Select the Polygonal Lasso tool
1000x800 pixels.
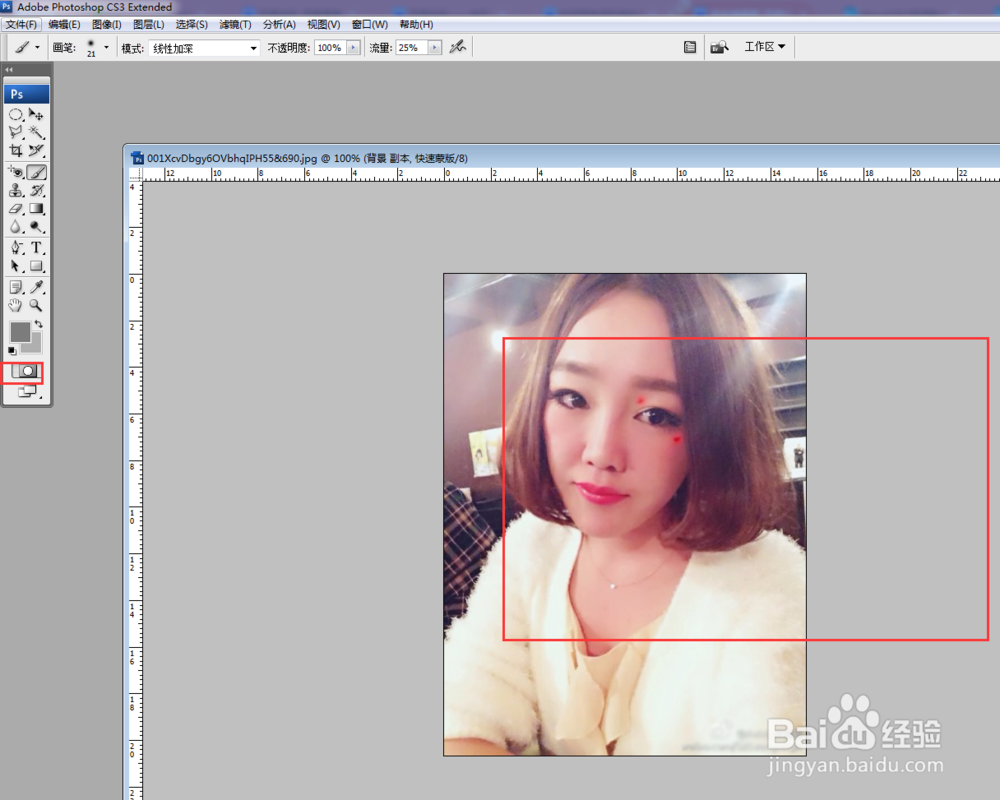tap(16, 133)
